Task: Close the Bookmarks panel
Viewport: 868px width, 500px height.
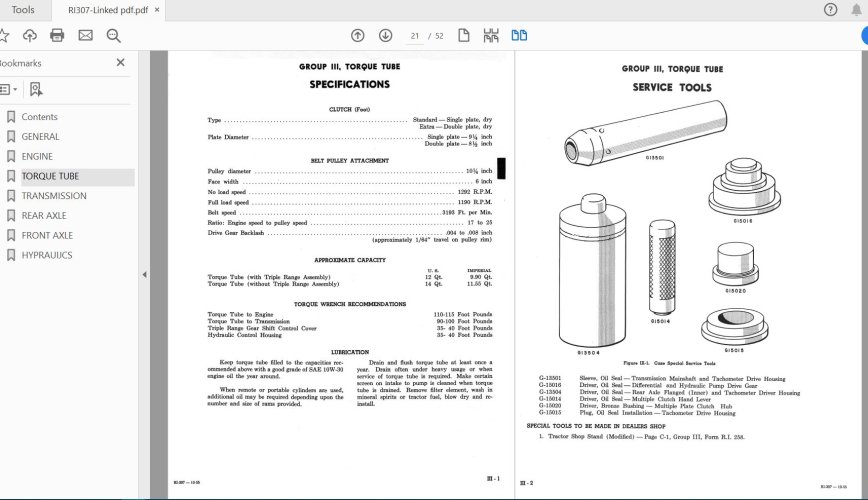Action: (121, 62)
